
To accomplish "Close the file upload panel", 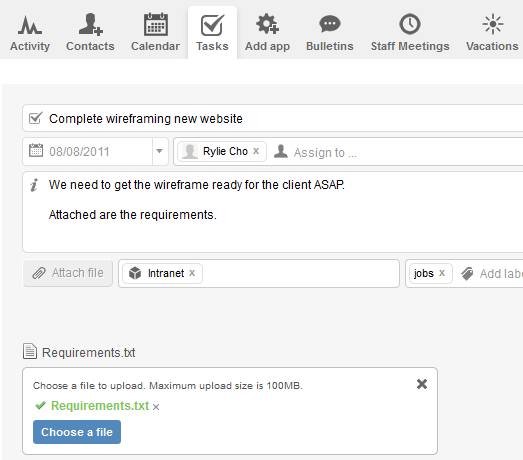I will [422, 384].
